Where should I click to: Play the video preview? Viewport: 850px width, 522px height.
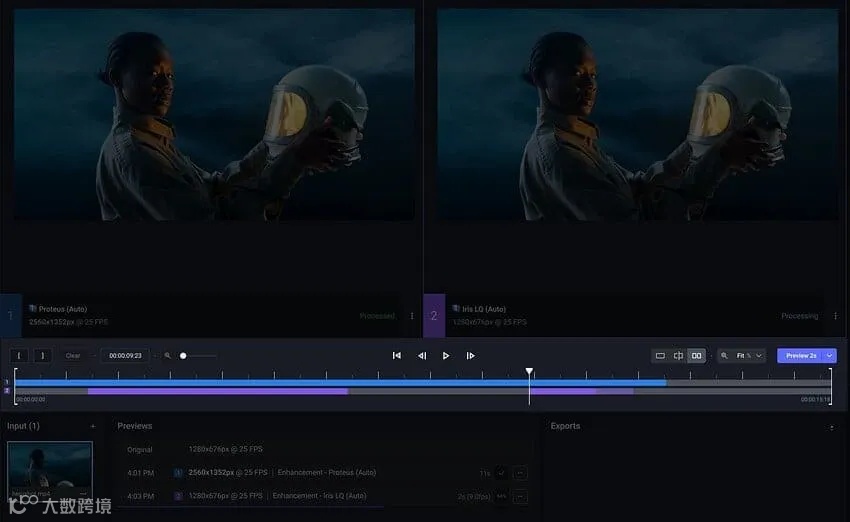(446, 356)
